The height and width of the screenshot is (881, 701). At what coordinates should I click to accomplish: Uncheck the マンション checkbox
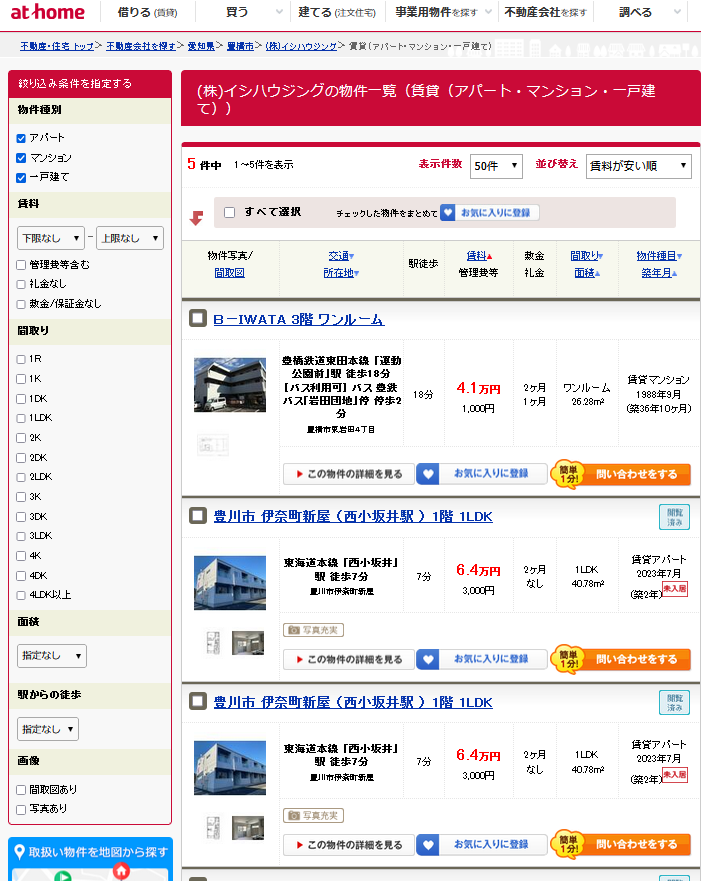(x=21, y=158)
